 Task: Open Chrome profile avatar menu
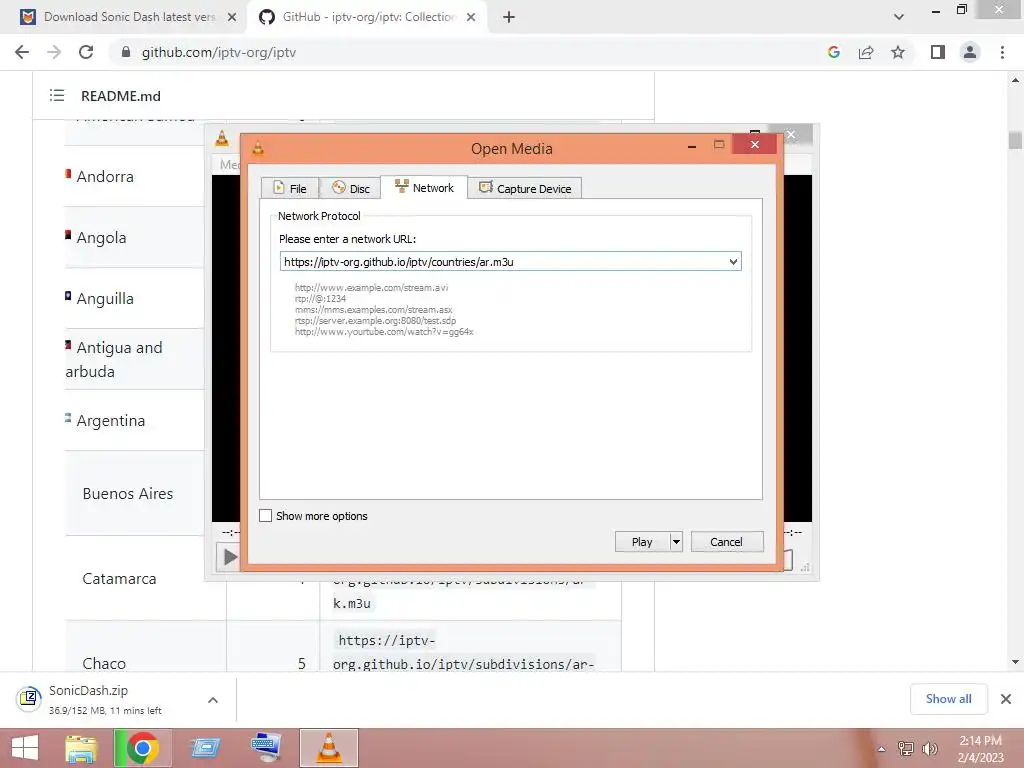(x=970, y=52)
